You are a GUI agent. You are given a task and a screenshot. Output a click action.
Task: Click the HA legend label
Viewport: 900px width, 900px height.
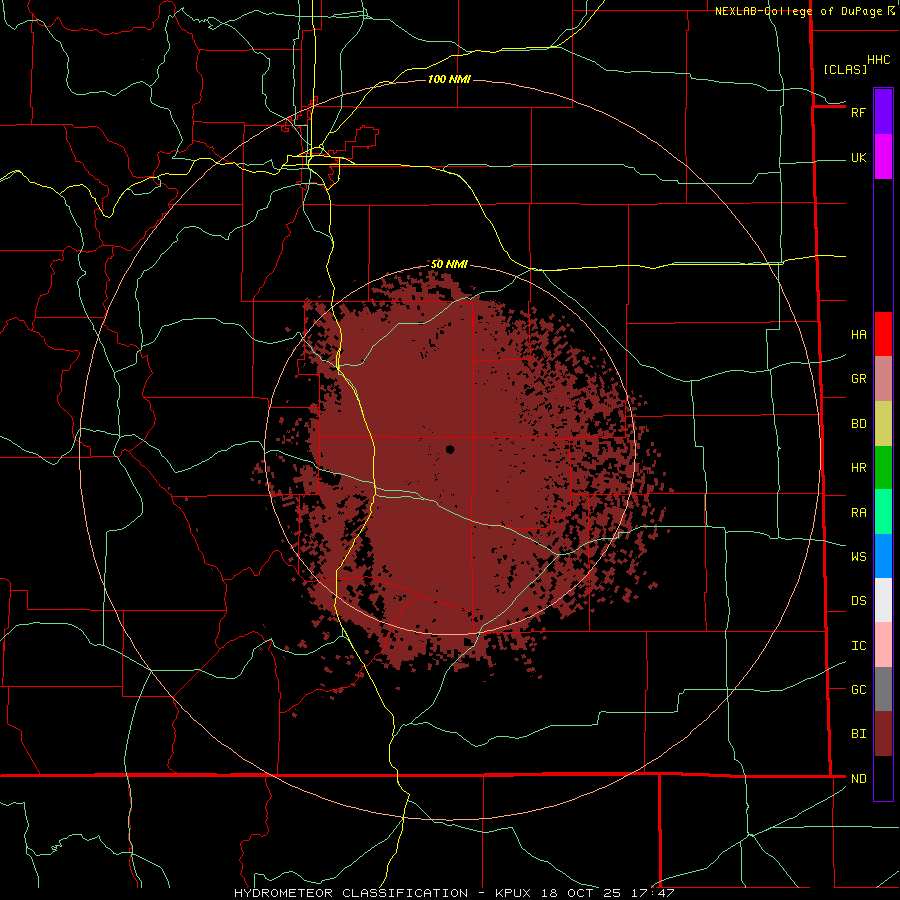coord(858,334)
